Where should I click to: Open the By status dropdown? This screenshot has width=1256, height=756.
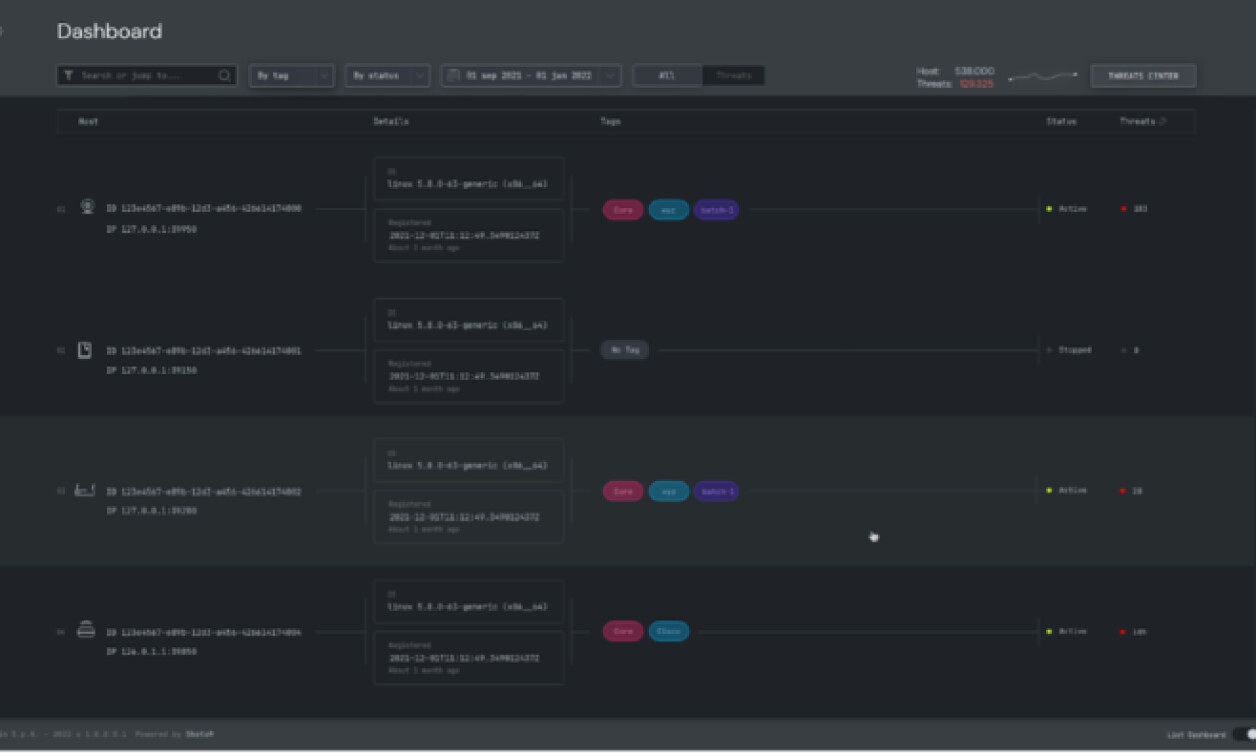386,75
